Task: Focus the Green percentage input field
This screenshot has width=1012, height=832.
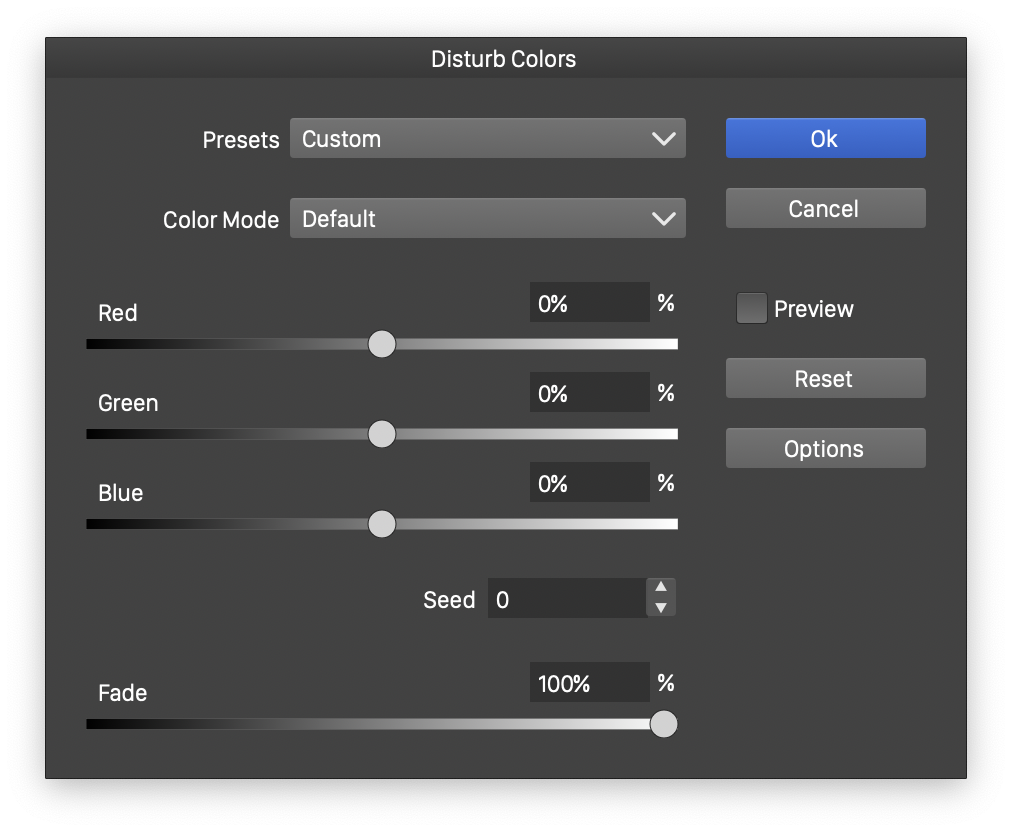Action: (x=589, y=393)
